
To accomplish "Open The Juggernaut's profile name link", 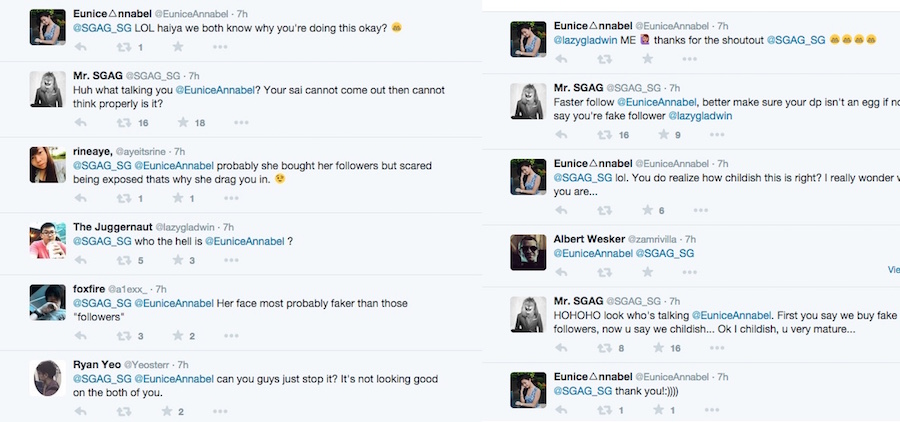I will (112, 227).
